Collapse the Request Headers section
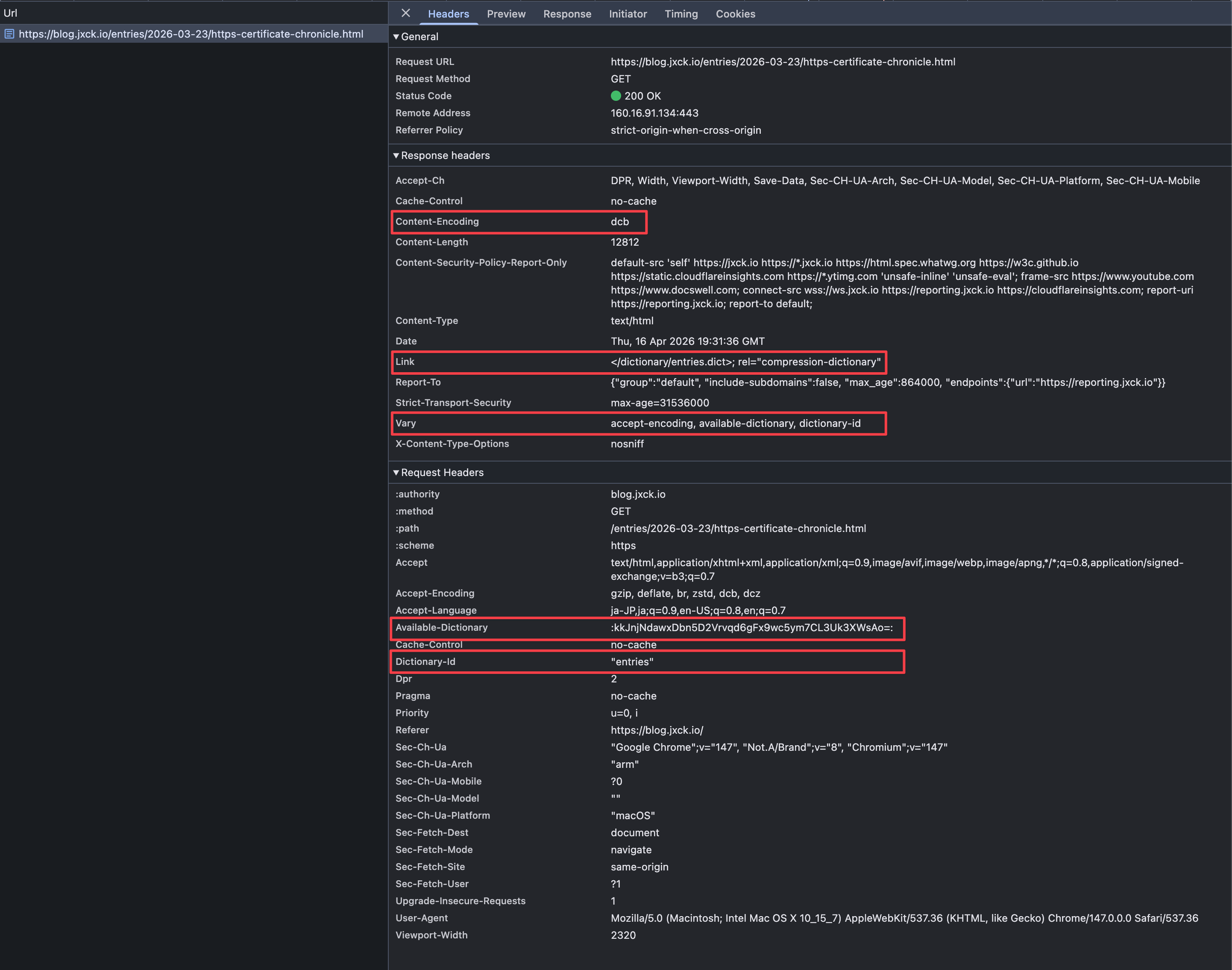 tap(396, 473)
